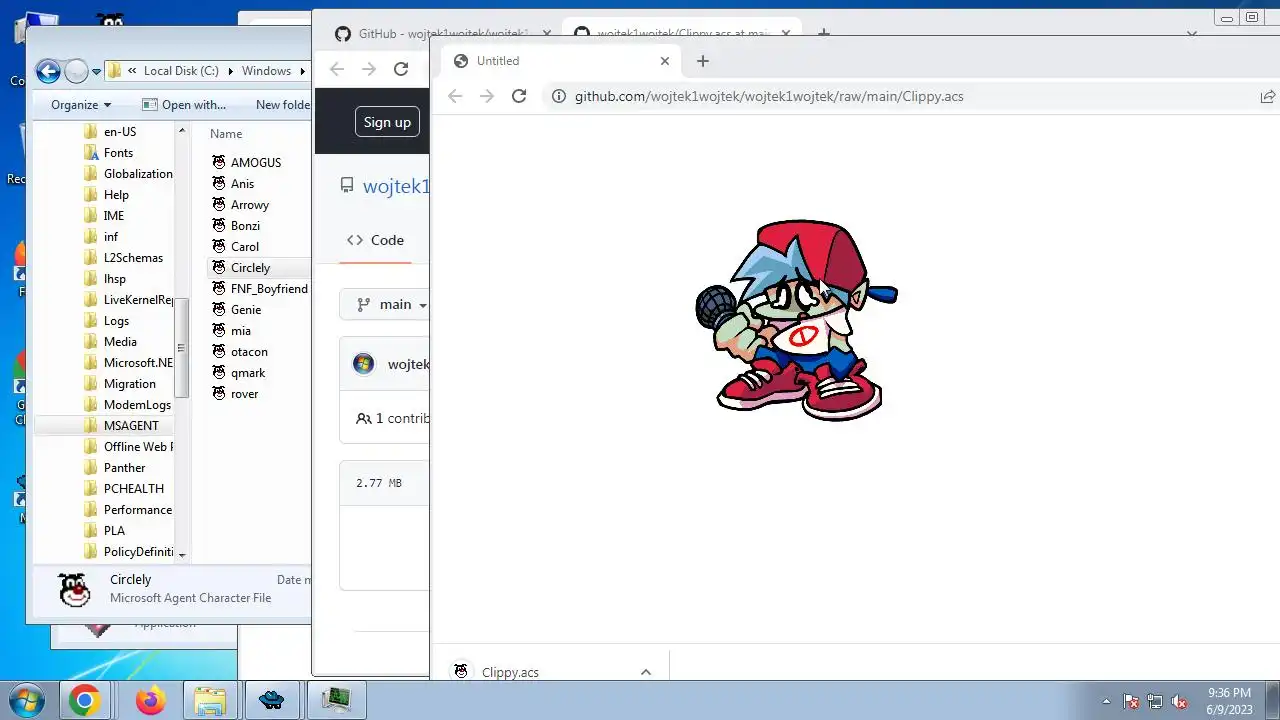Click the Explorer Back arrow button
1280x720 pixels.
(47, 71)
